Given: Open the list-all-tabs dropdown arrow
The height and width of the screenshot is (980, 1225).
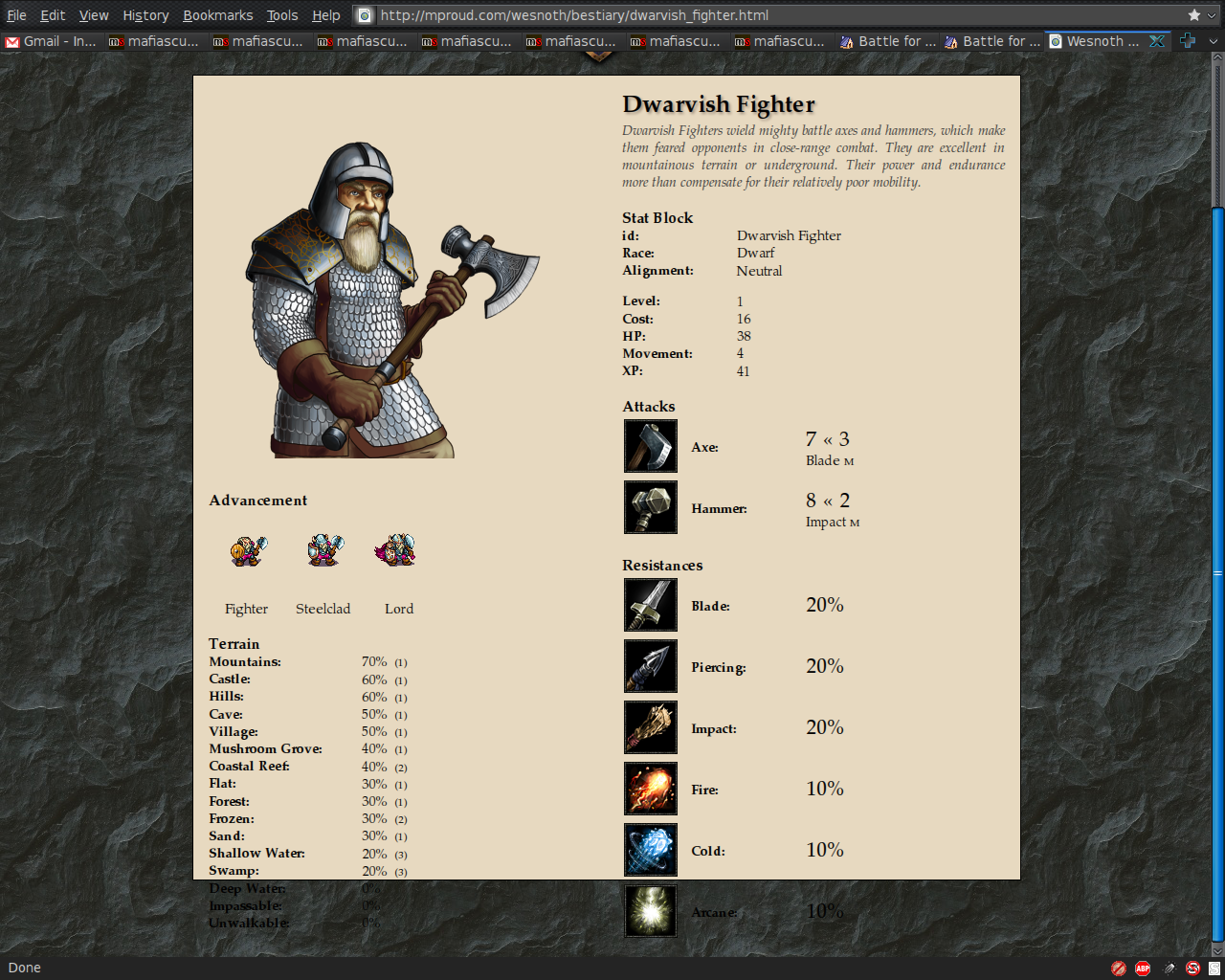Looking at the screenshot, I should (x=1214, y=41).
